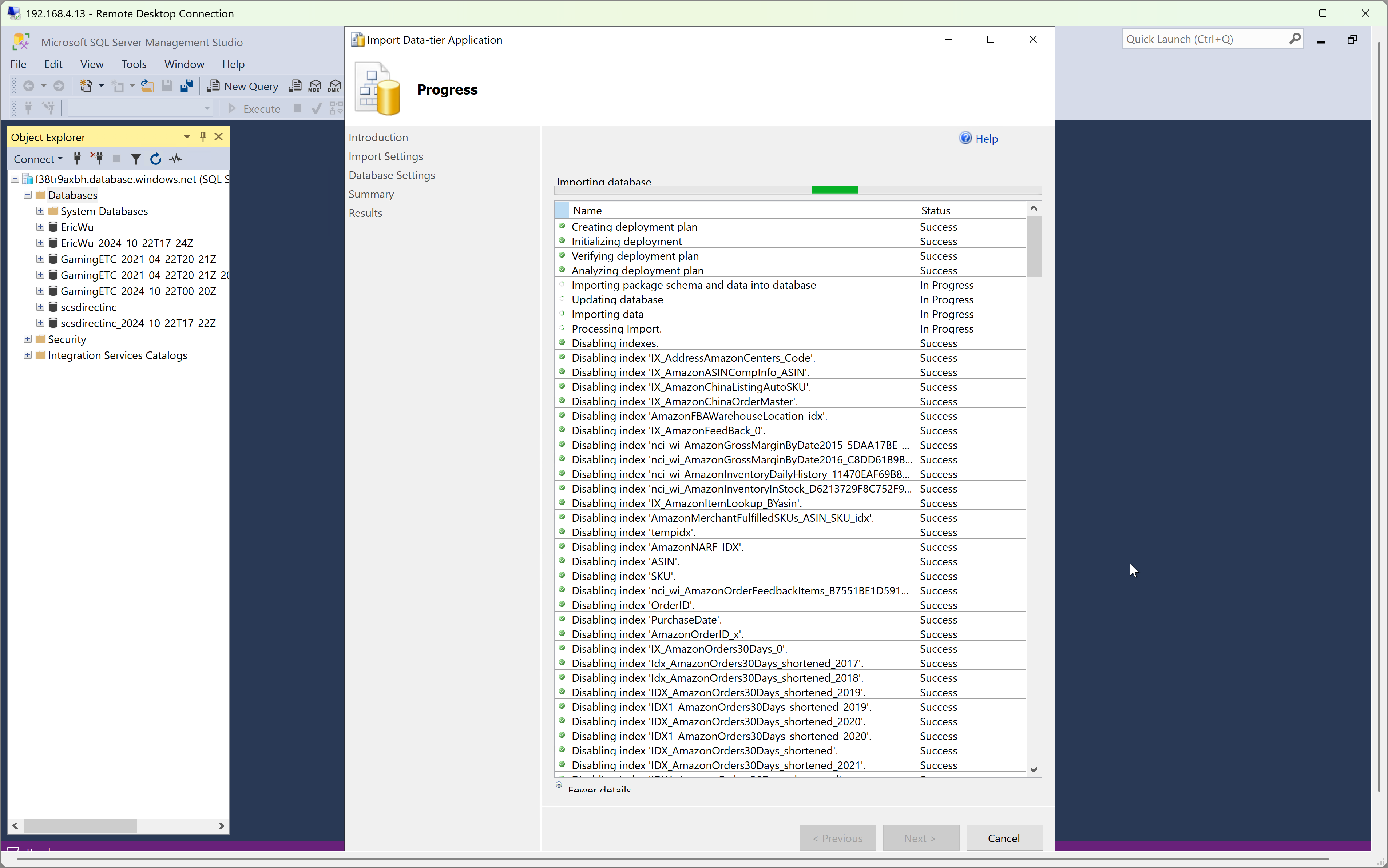This screenshot has width=1388, height=868.
Task: Select the GamingETC_2024-10-22T00-20Z database
Action: pos(138,291)
